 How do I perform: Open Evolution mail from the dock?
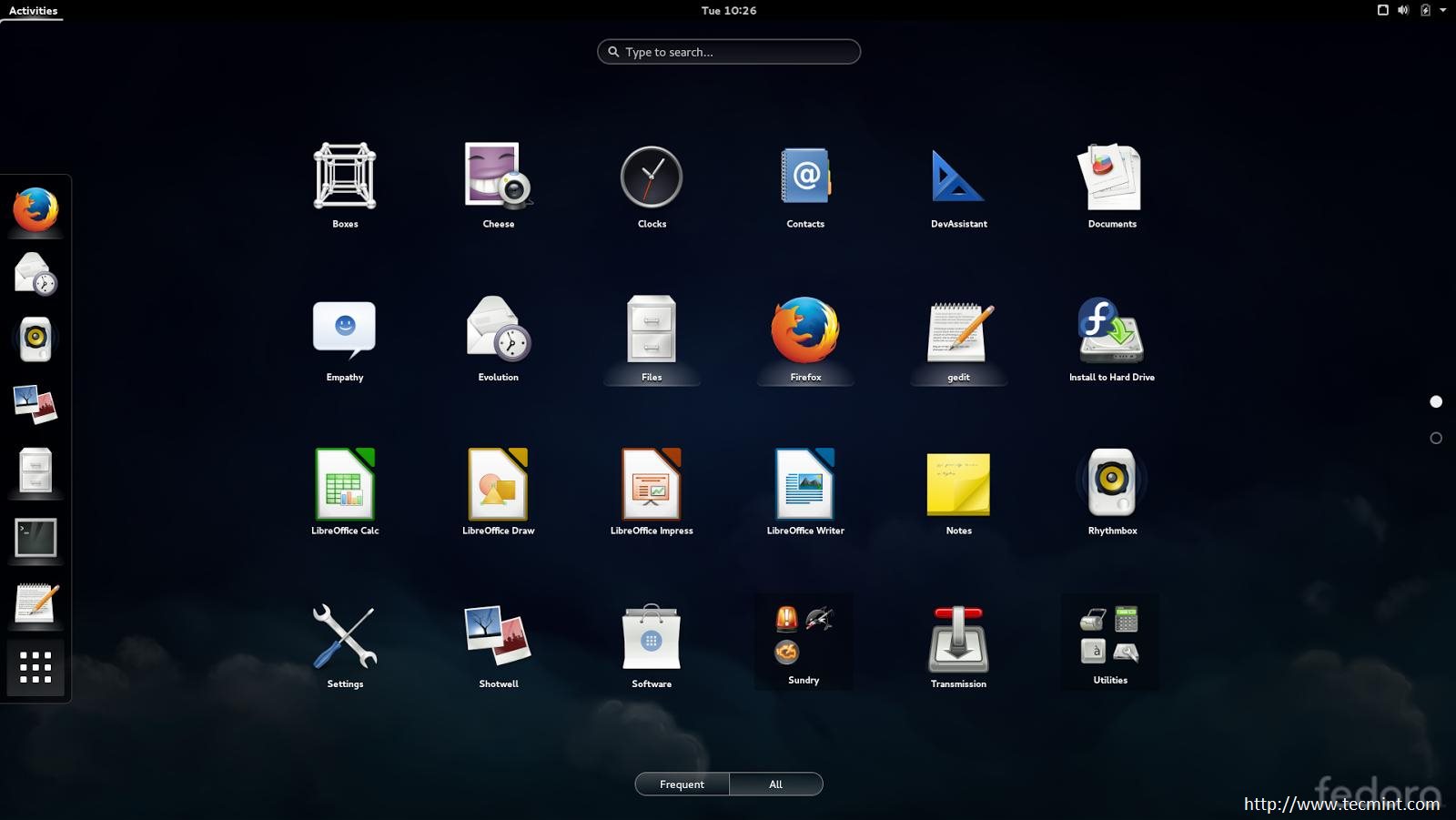coord(35,274)
